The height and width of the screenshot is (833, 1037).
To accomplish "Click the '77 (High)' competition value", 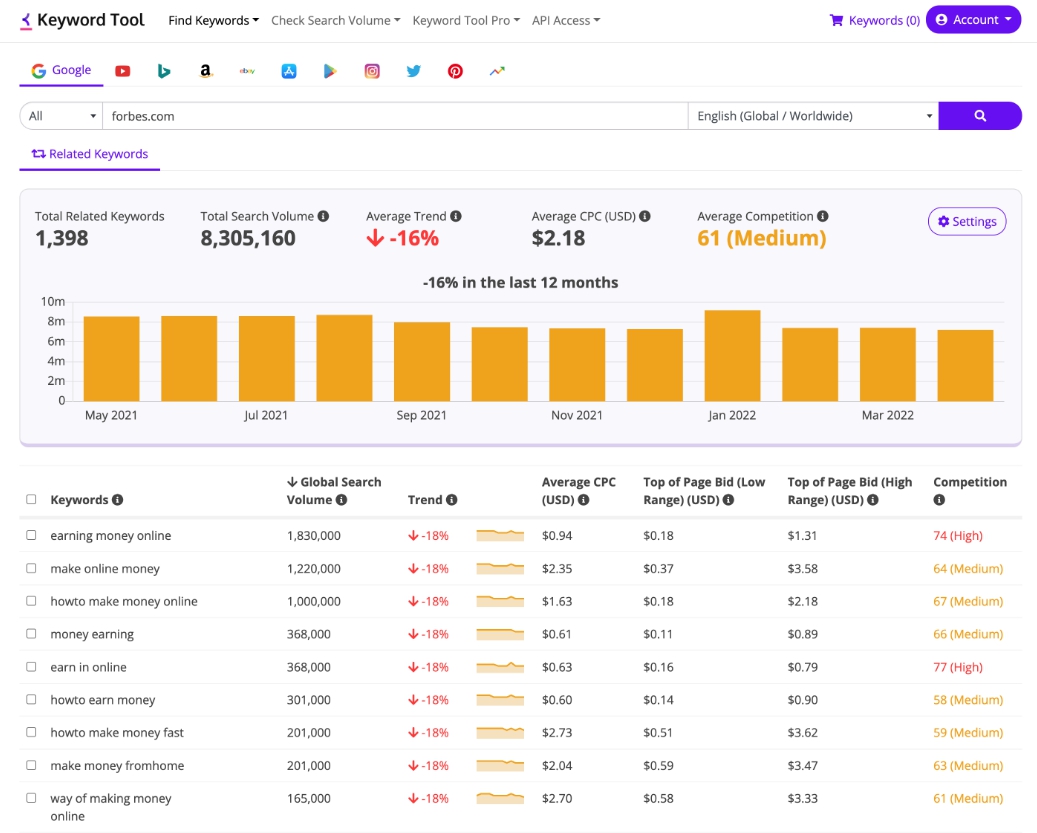I will (x=958, y=667).
